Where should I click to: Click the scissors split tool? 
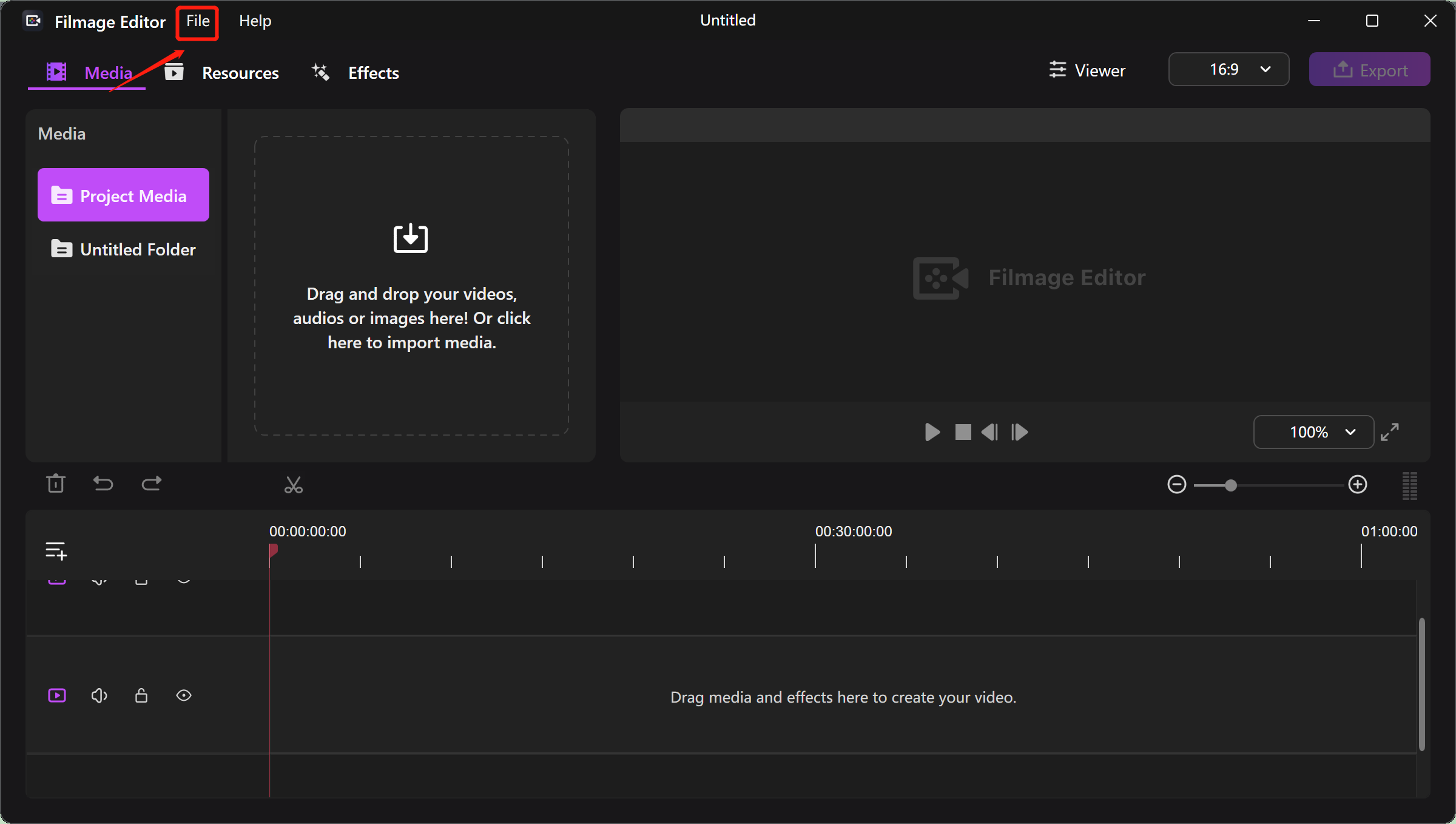(x=294, y=485)
